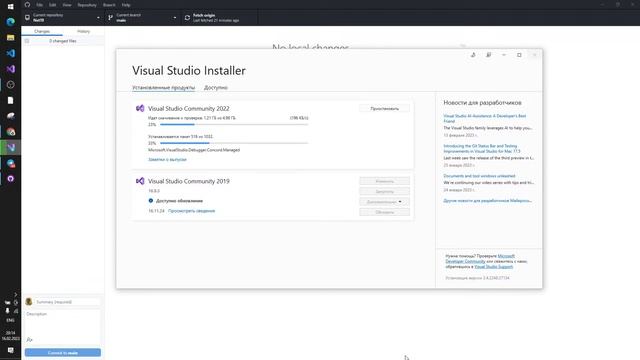Open Просмотреть сведения link for update 16.11.24

[x=191, y=211]
